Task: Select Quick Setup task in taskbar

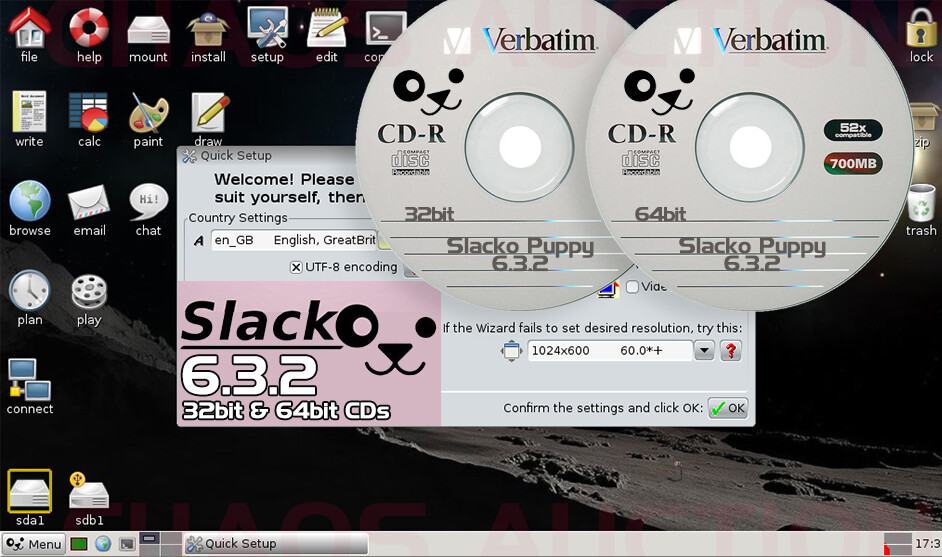Action: coord(275,544)
